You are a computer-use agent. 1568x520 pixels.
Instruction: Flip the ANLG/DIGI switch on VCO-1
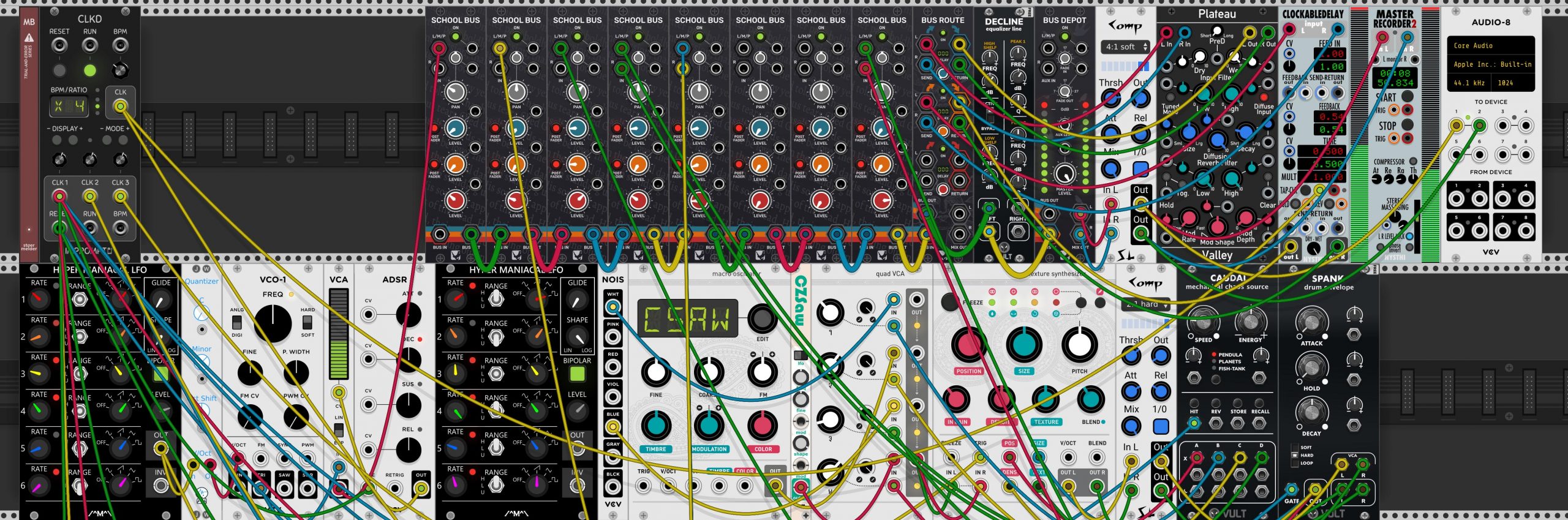[237, 322]
